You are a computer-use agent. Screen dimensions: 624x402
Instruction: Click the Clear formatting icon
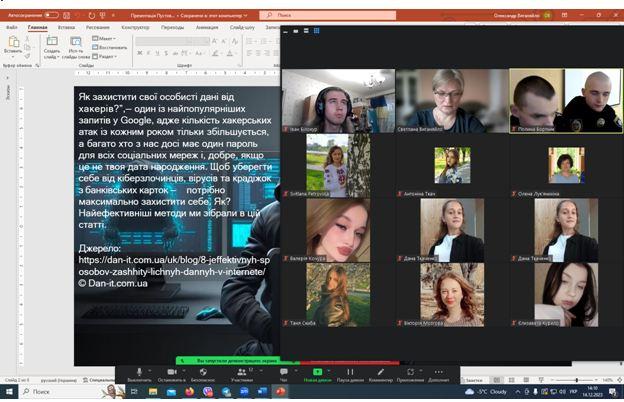235,41
